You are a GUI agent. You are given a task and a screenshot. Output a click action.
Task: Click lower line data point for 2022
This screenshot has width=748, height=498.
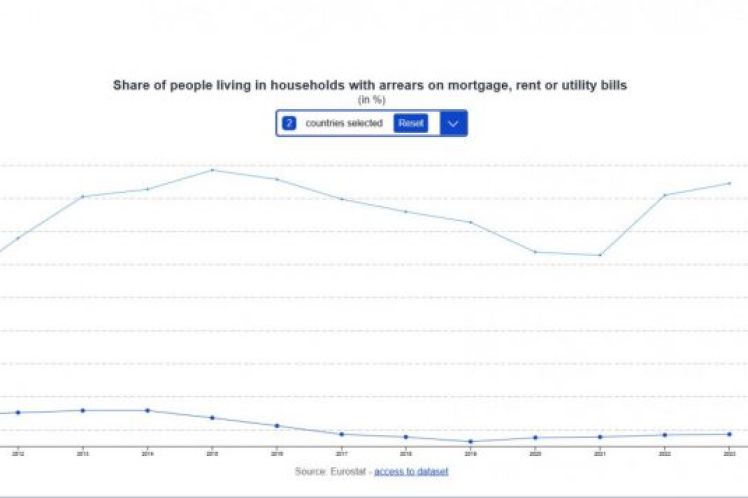(665, 435)
